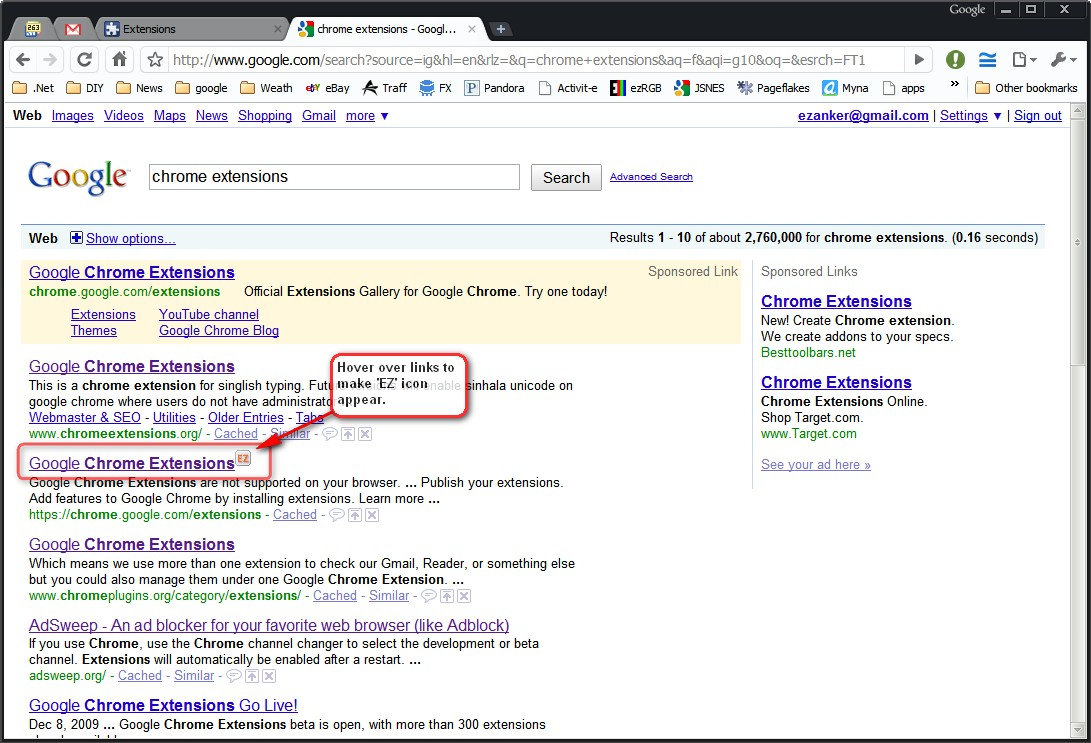This screenshot has width=1091, height=743.
Task: Switch to the pinned tab showing 263
Action: click(x=33, y=29)
